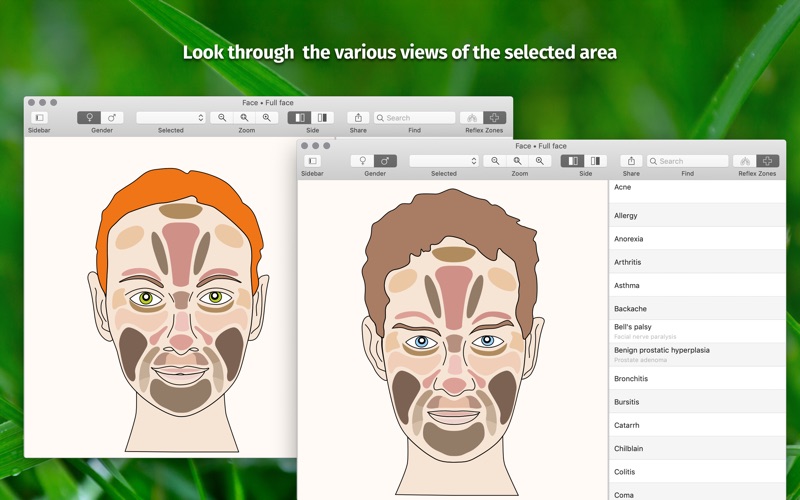The height and width of the screenshot is (500, 800).
Task: Select Catarrh in the disease list
Action: click(x=697, y=425)
